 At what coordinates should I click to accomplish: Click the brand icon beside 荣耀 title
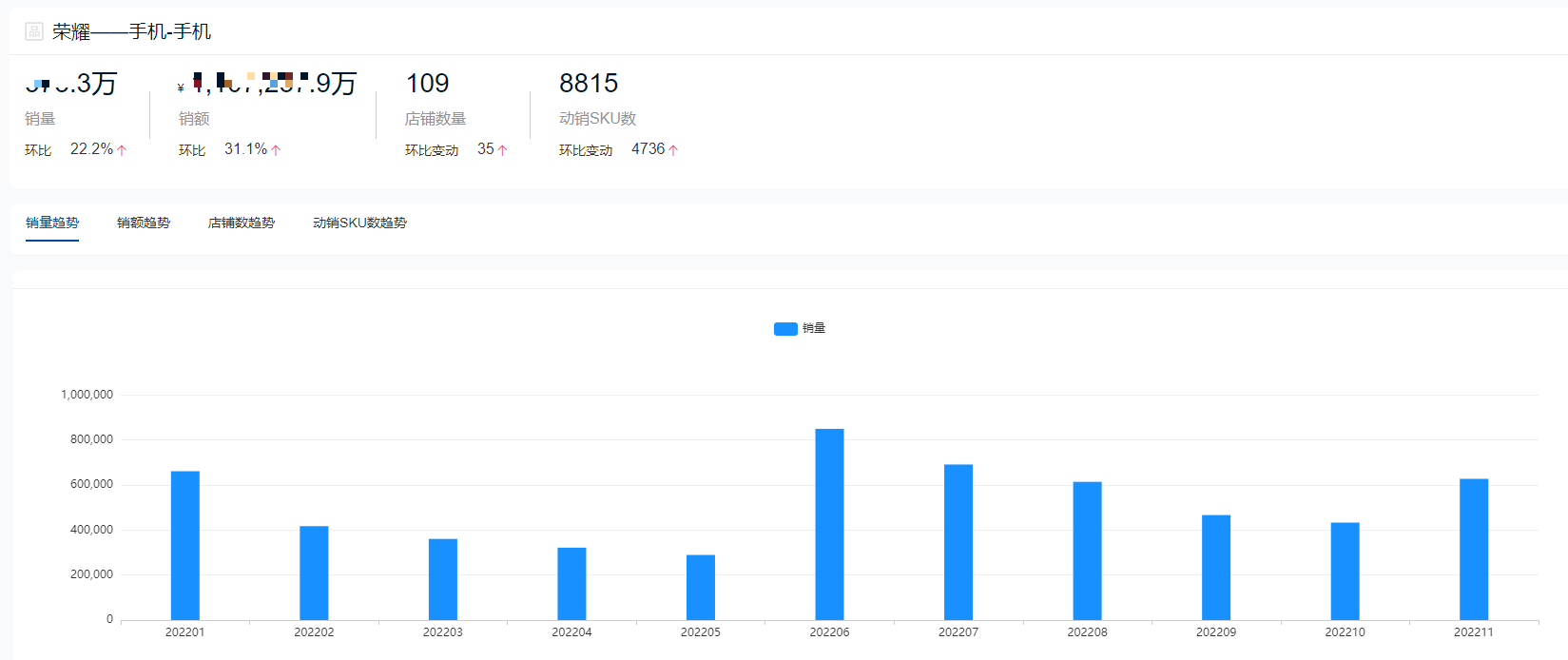pyautogui.click(x=34, y=31)
